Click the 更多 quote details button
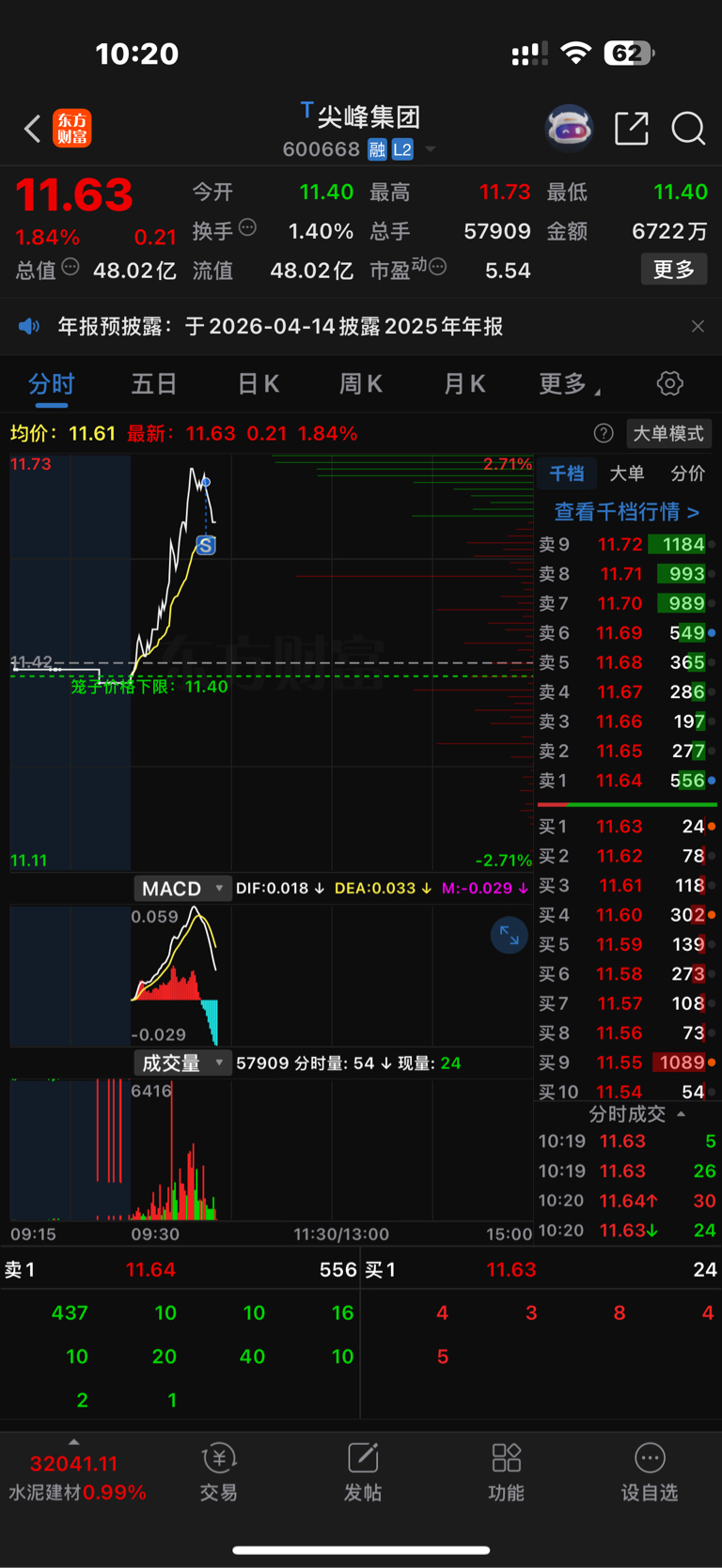This screenshot has height=1568, width=722. tap(674, 270)
